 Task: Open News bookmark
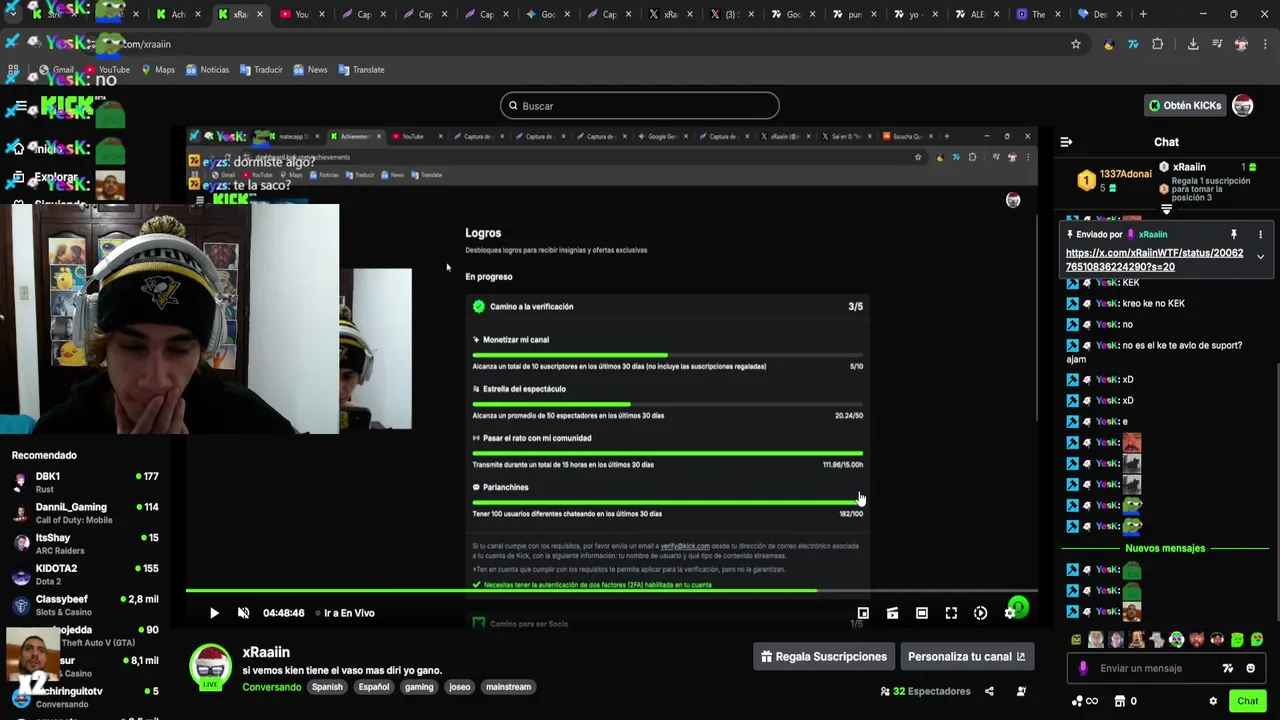point(310,70)
